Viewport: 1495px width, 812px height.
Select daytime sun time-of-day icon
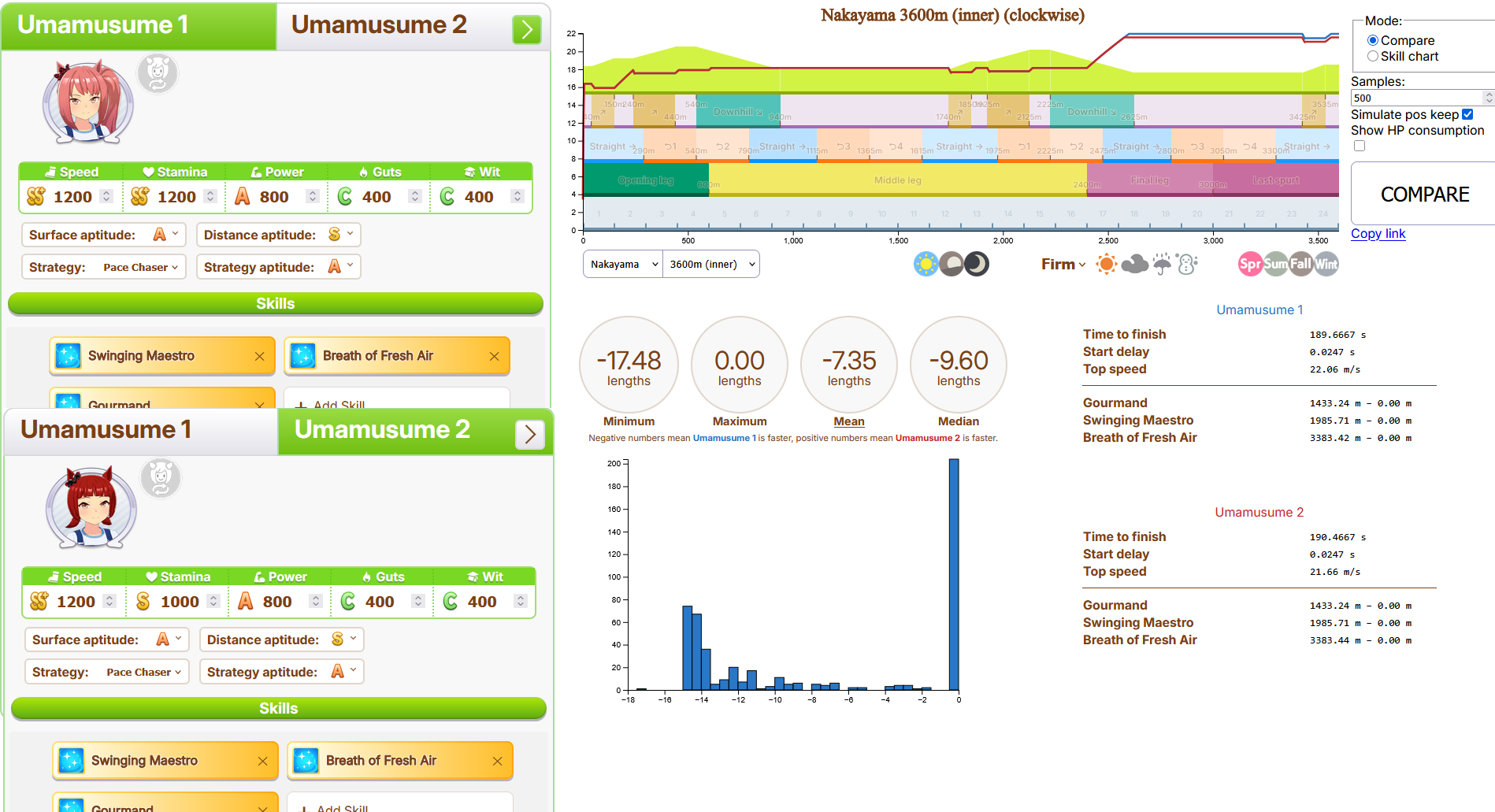coord(926,264)
